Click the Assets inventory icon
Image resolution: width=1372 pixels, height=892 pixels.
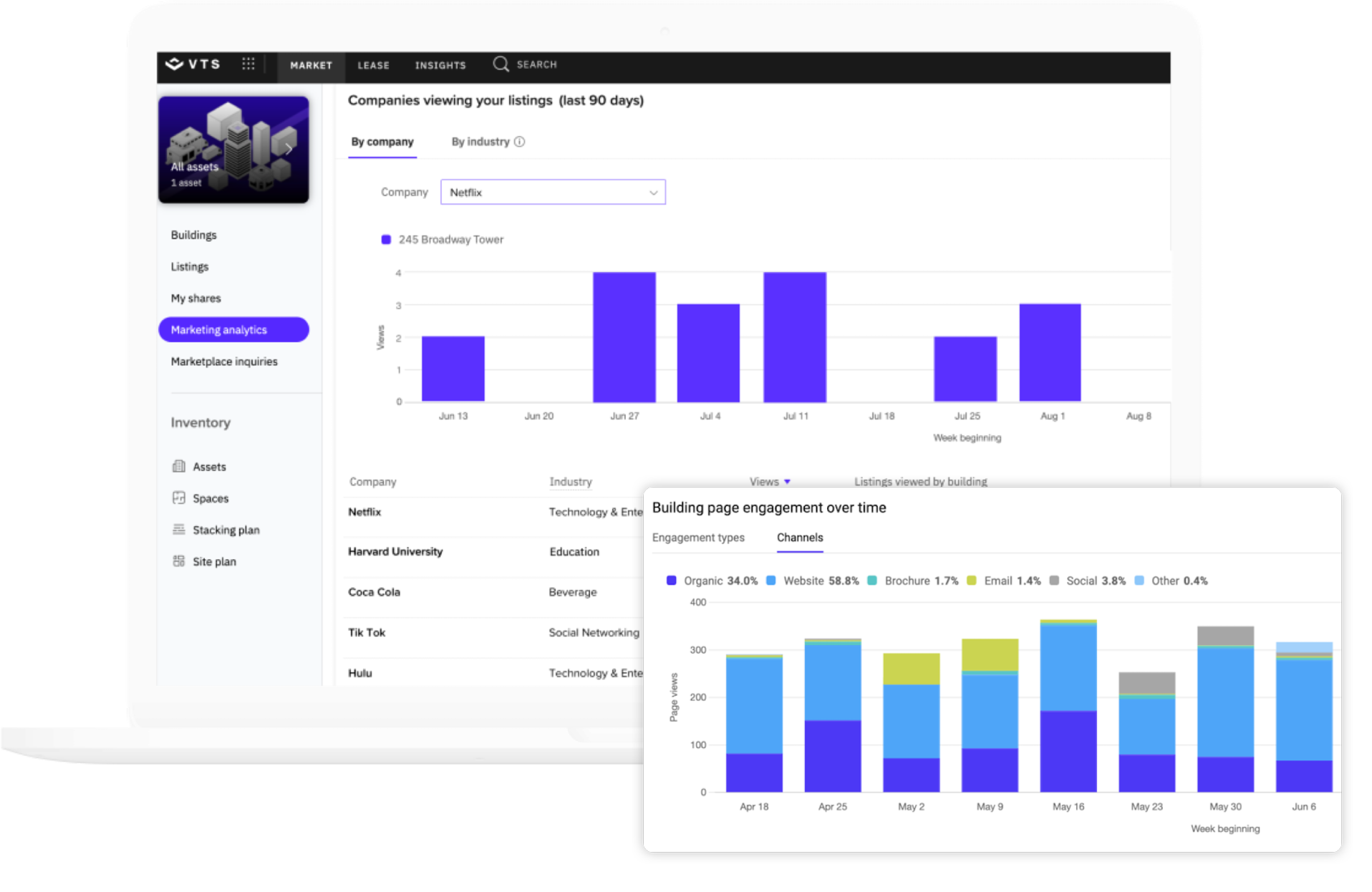coord(179,466)
